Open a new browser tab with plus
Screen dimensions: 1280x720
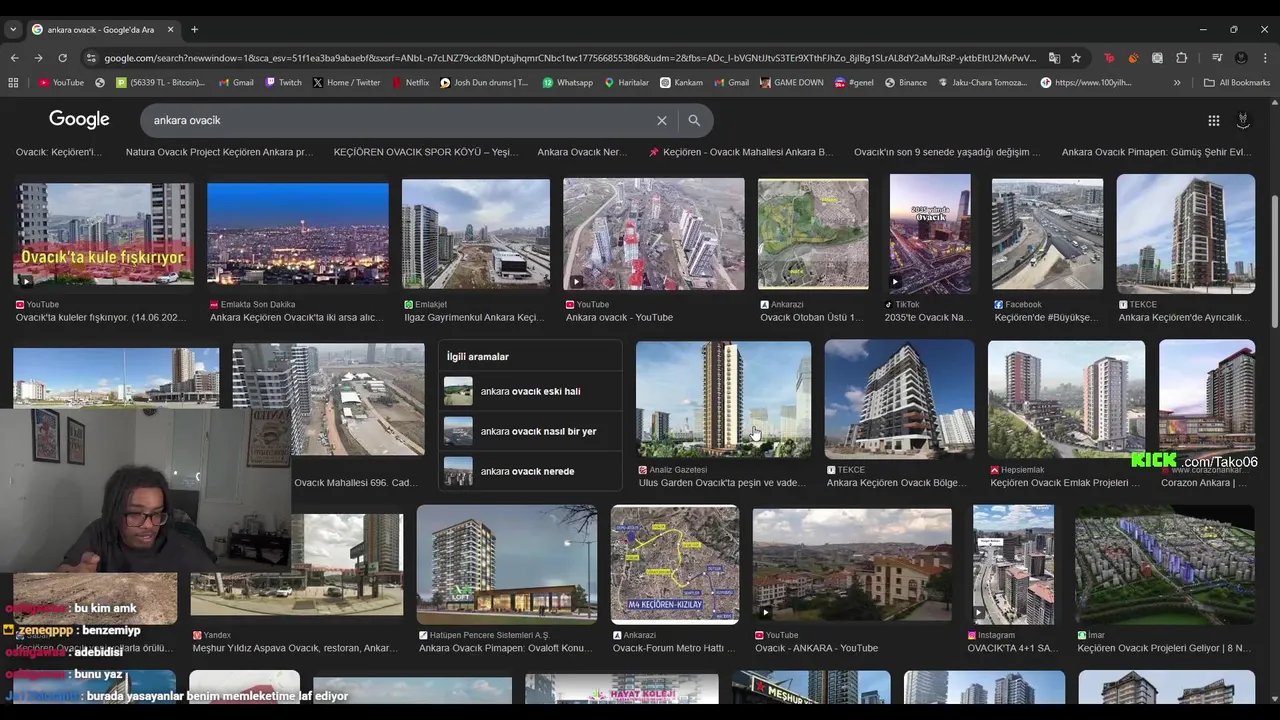coord(194,30)
